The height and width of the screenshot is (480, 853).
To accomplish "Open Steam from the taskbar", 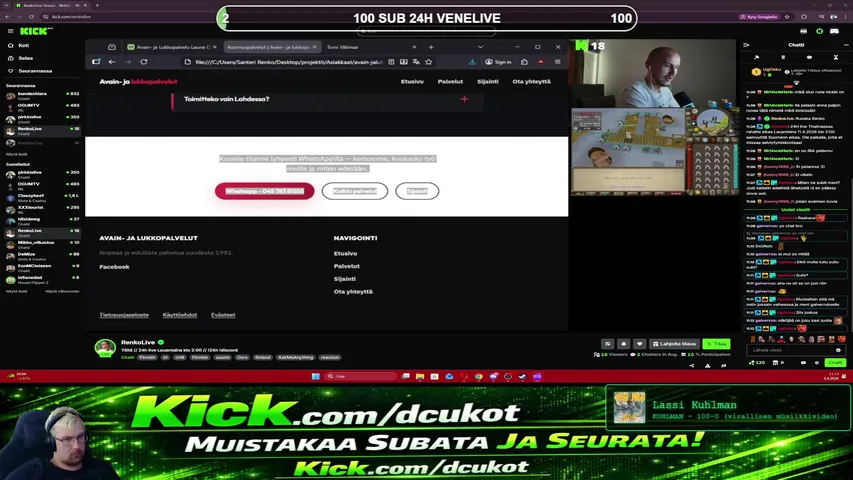I will coord(522,377).
